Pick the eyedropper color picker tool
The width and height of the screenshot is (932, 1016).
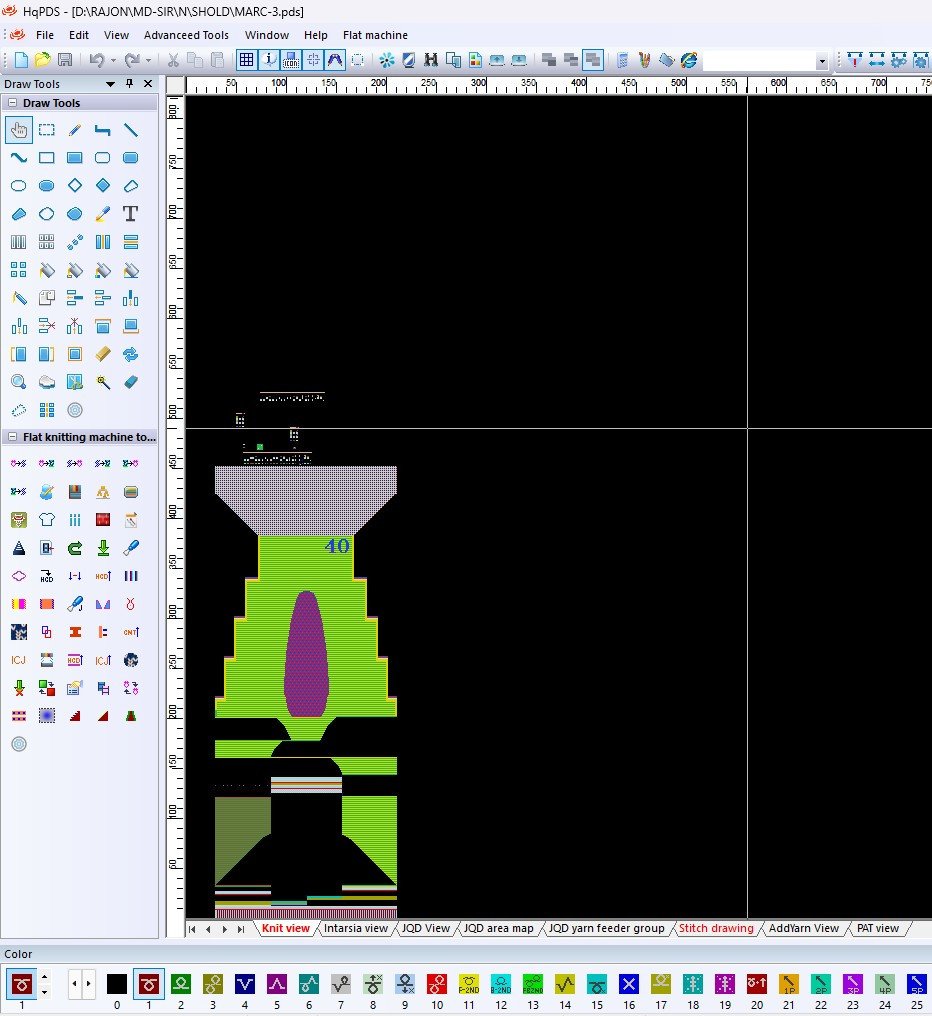102,214
